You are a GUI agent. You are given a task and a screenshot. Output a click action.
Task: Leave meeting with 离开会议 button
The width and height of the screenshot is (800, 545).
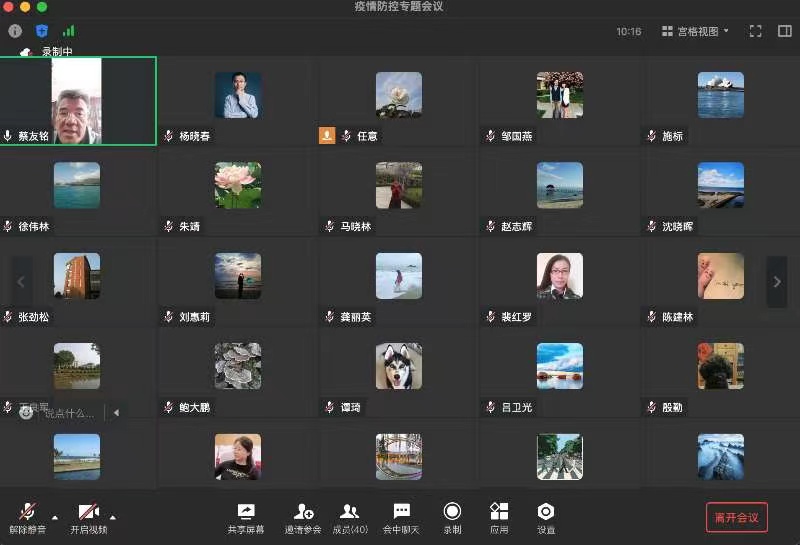point(736,517)
